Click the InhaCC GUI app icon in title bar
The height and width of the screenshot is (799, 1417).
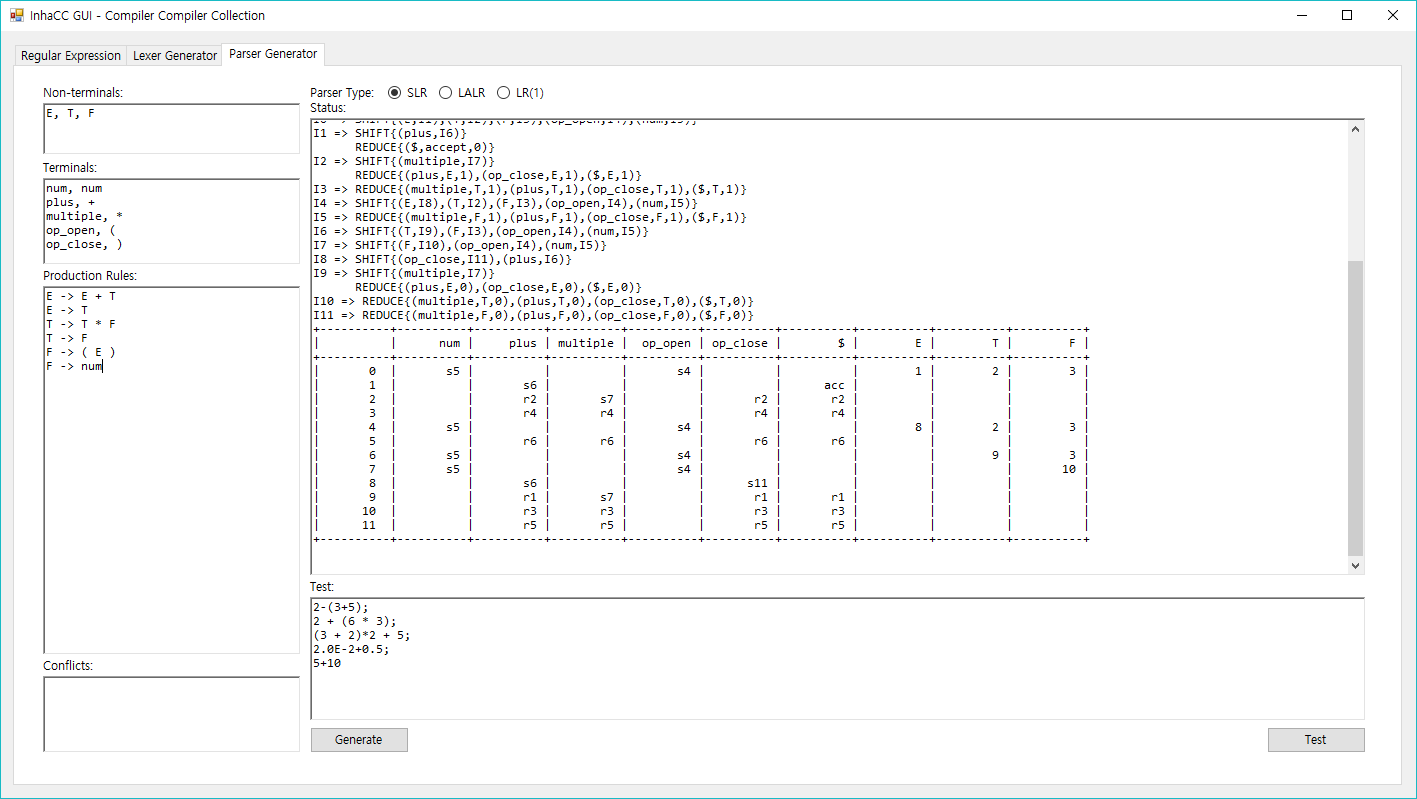coord(17,15)
